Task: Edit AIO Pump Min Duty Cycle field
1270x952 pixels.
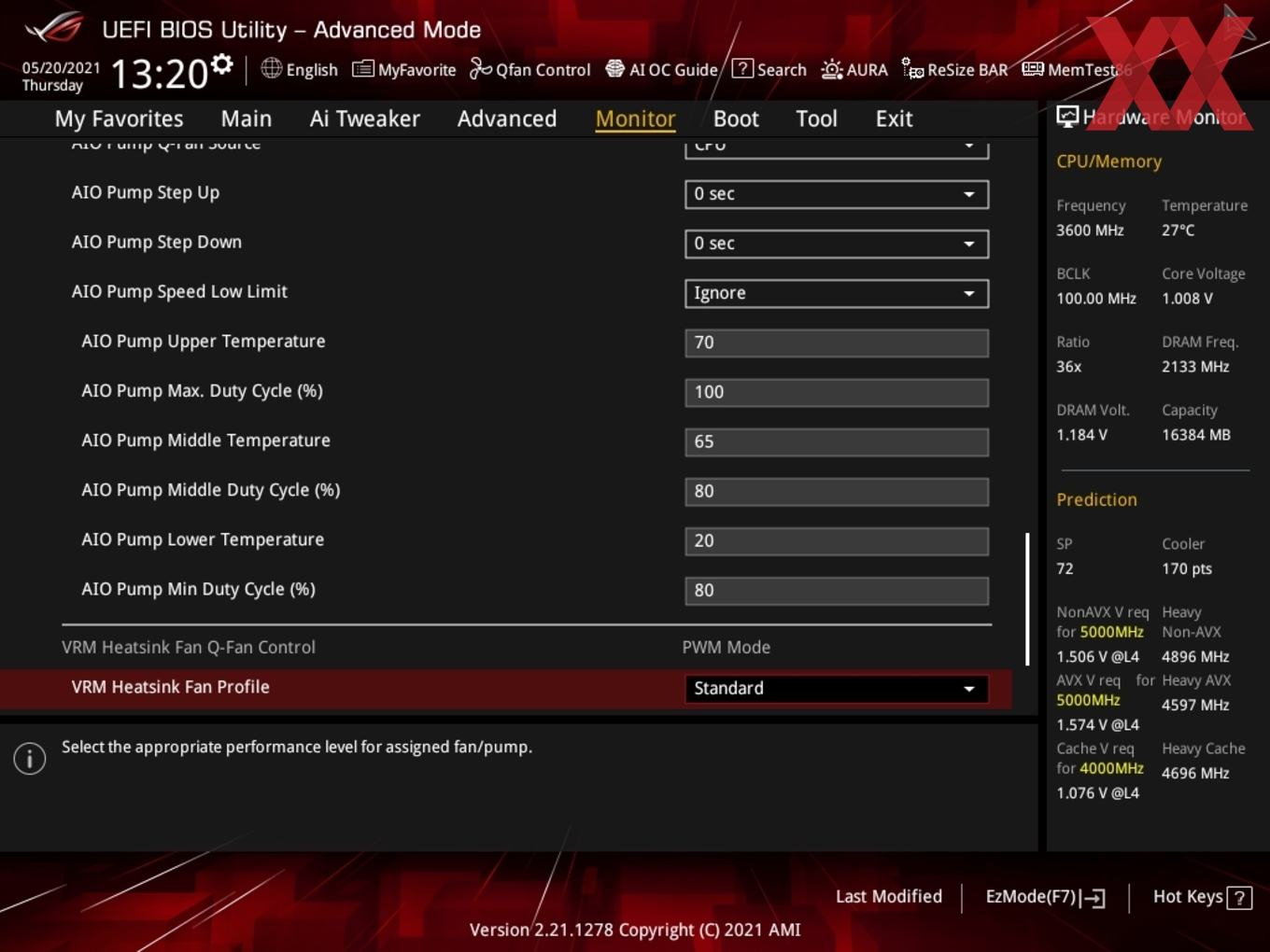Action: point(837,590)
